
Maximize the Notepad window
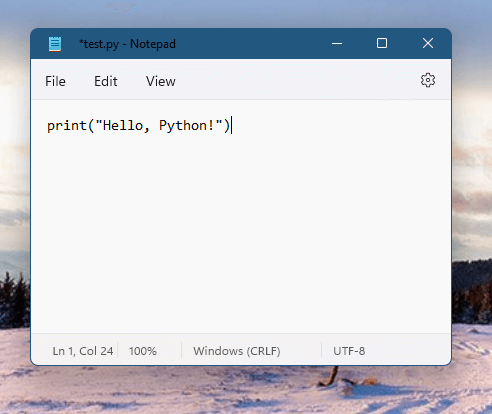pyautogui.click(x=382, y=43)
